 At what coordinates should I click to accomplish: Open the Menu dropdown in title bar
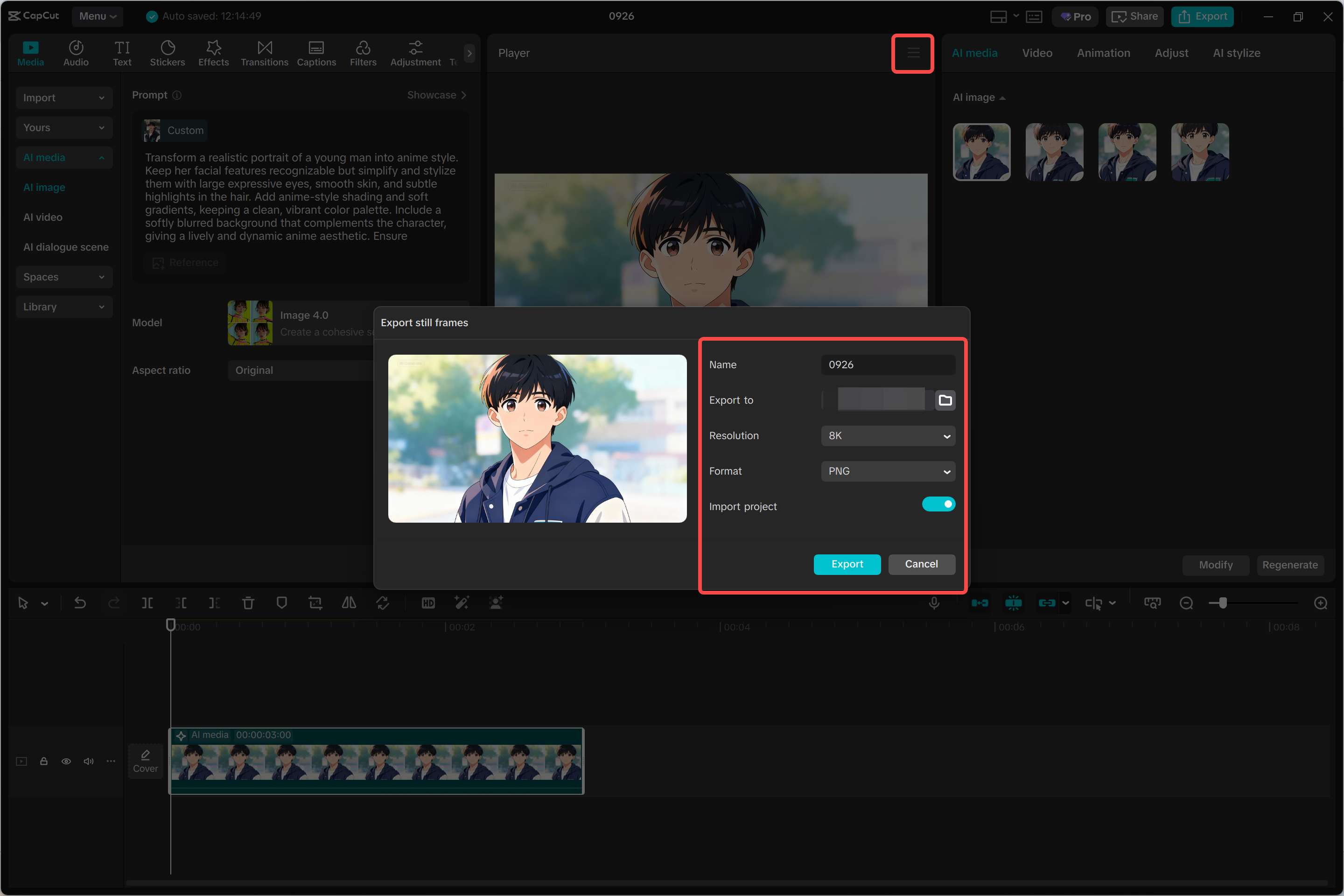coord(97,16)
